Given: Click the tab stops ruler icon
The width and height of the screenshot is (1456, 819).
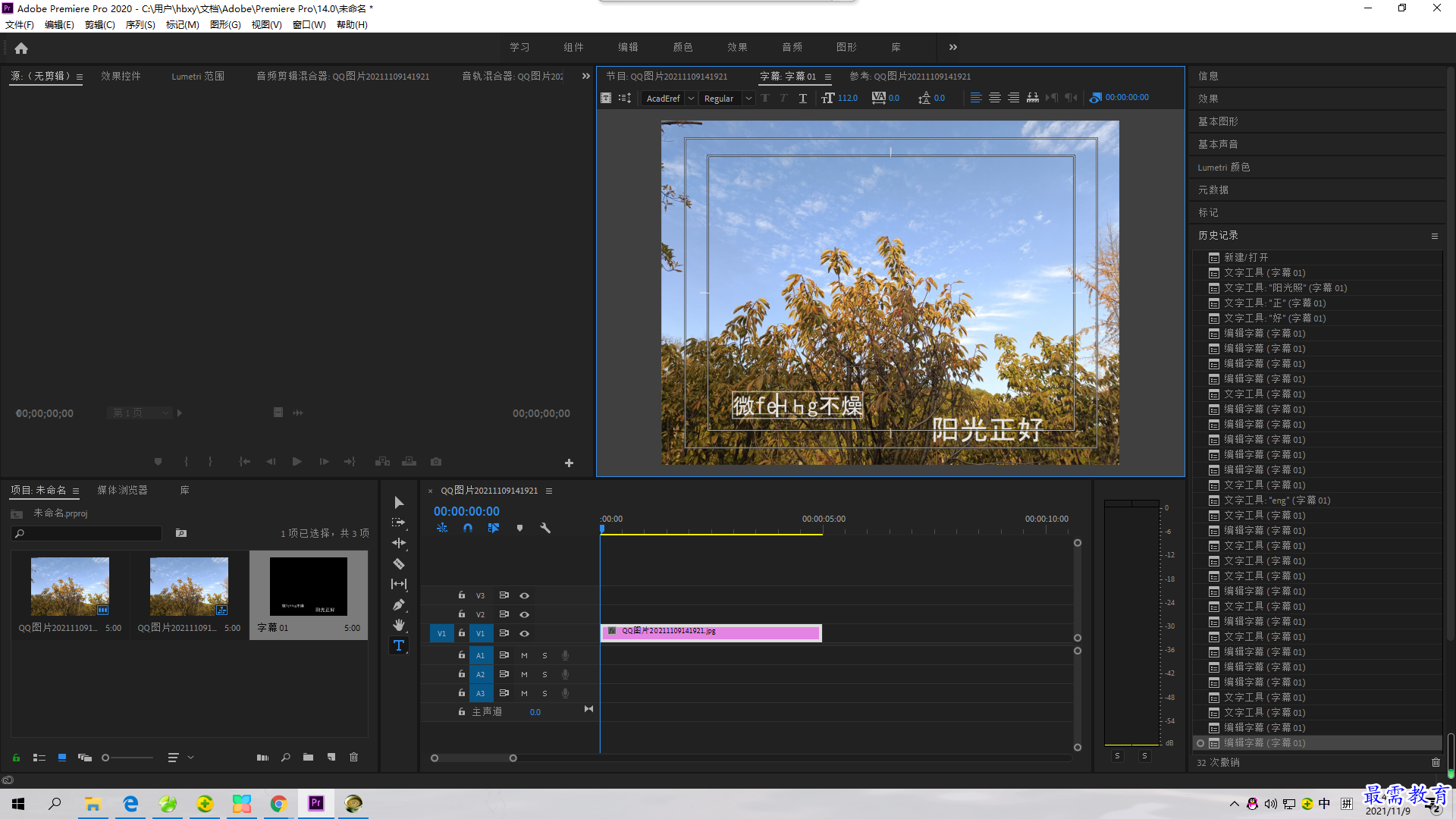Looking at the screenshot, I should pos(1033,98).
